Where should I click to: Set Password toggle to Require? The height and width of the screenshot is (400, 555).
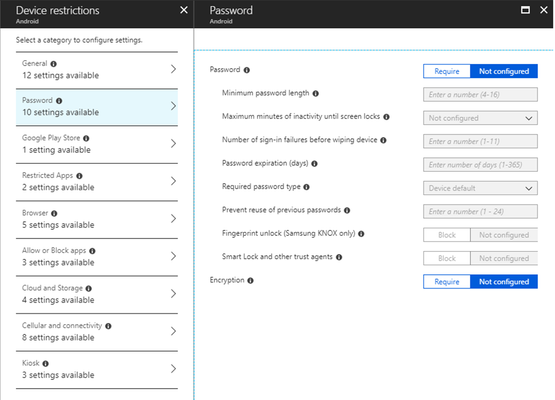click(447, 71)
